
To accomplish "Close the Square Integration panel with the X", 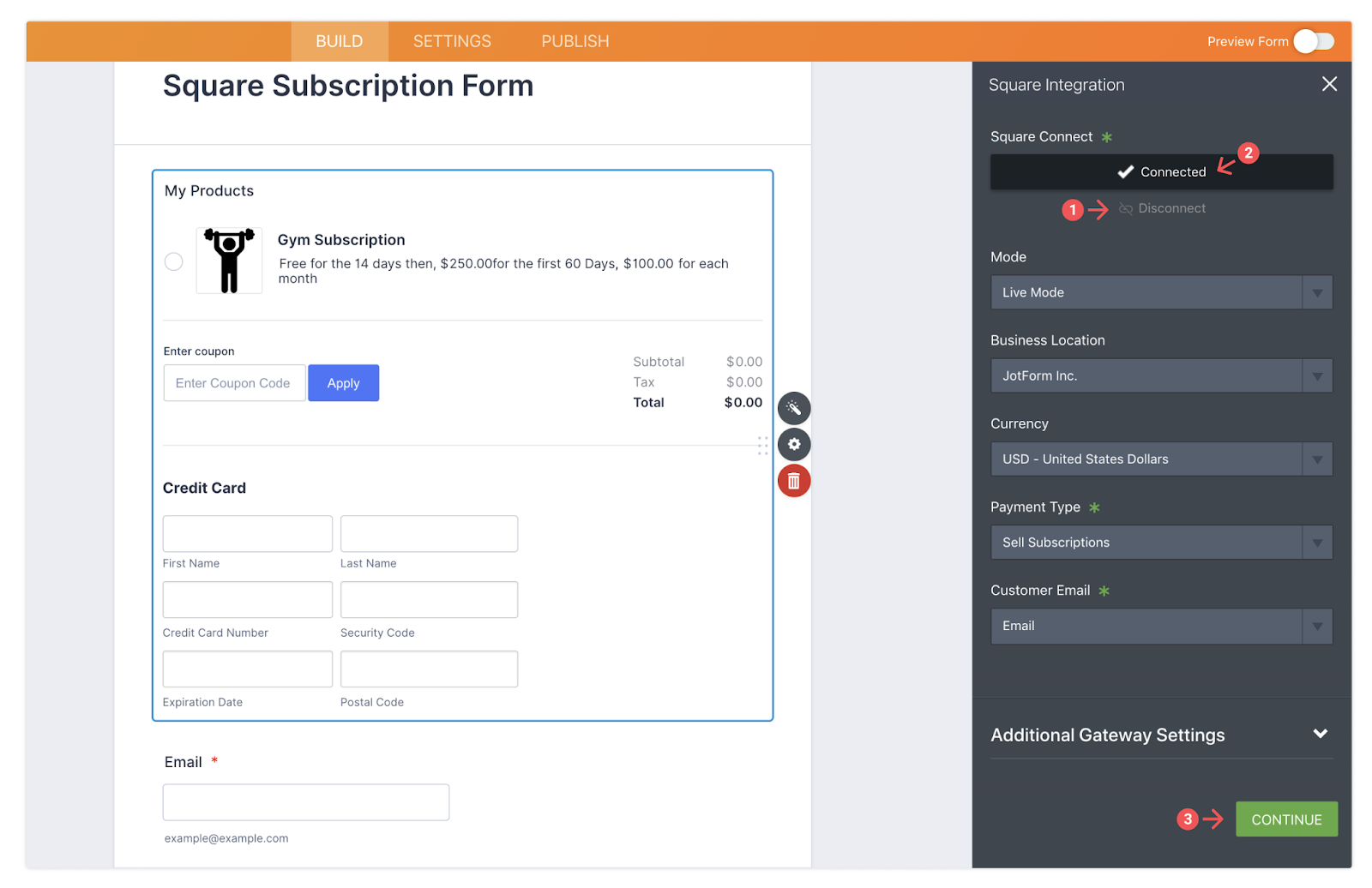I will point(1329,84).
